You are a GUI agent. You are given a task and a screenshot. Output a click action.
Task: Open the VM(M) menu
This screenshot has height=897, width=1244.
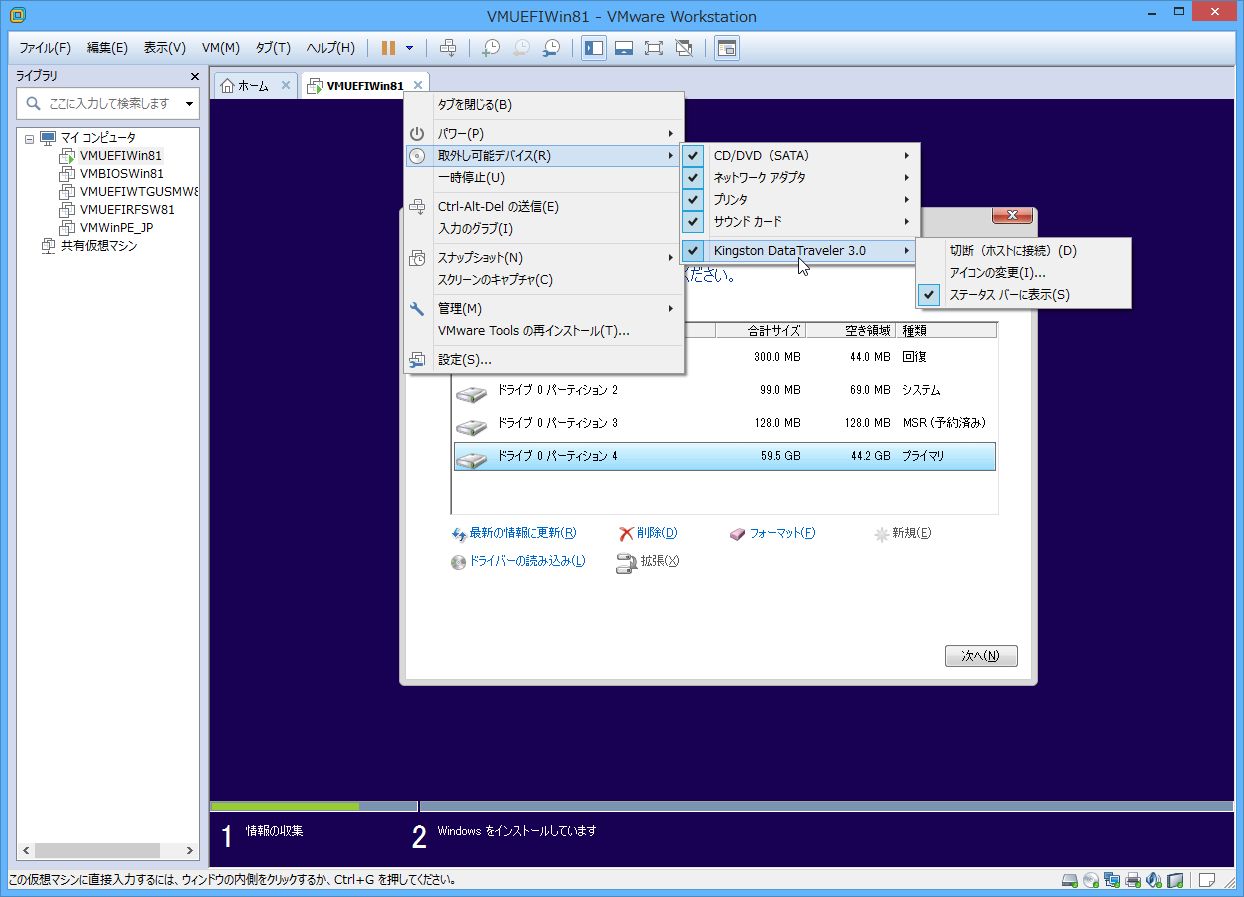220,48
